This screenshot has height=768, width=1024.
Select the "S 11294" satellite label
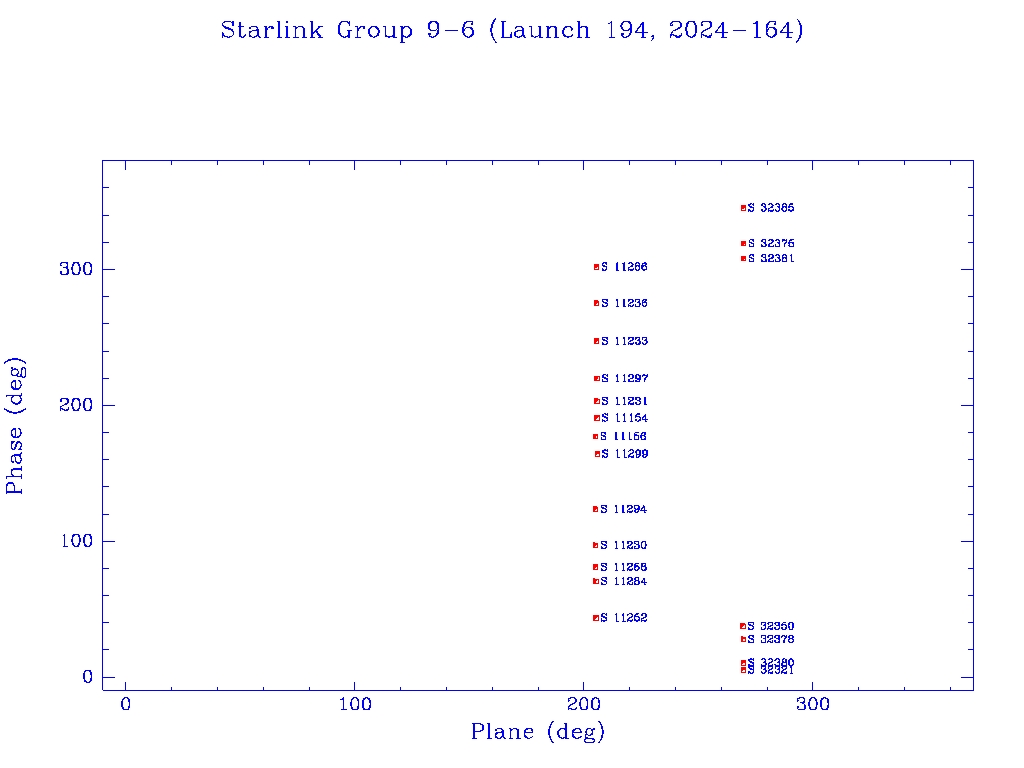623,509
